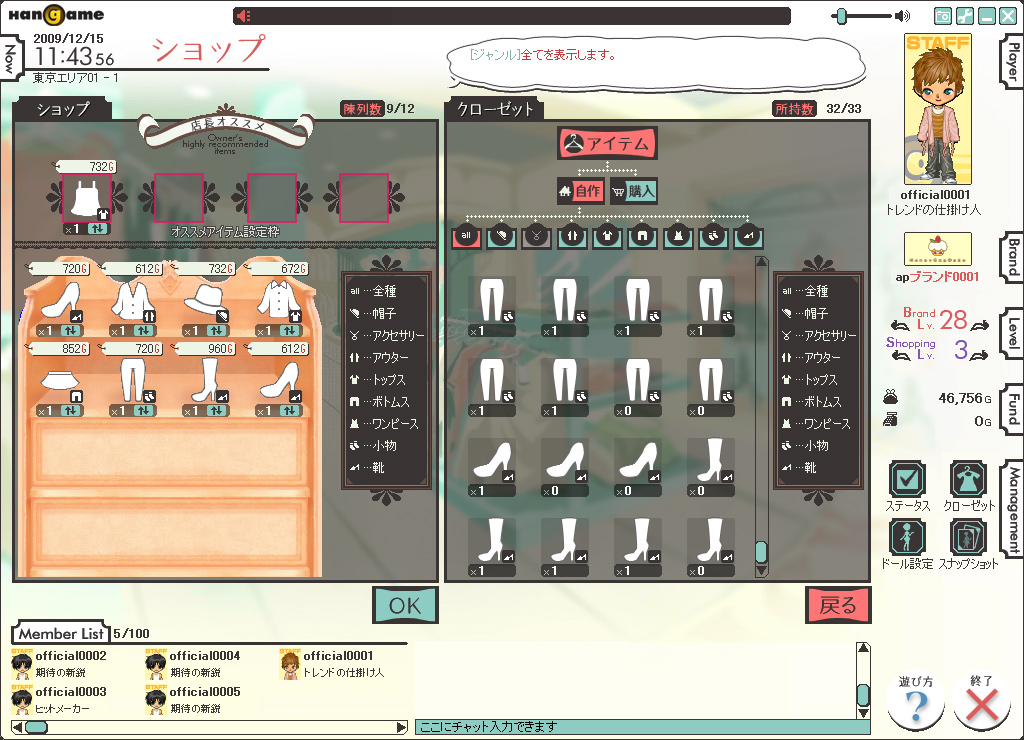This screenshot has width=1024, height=740.
Task: Switch to the Brand side tab
Action: 1012,256
